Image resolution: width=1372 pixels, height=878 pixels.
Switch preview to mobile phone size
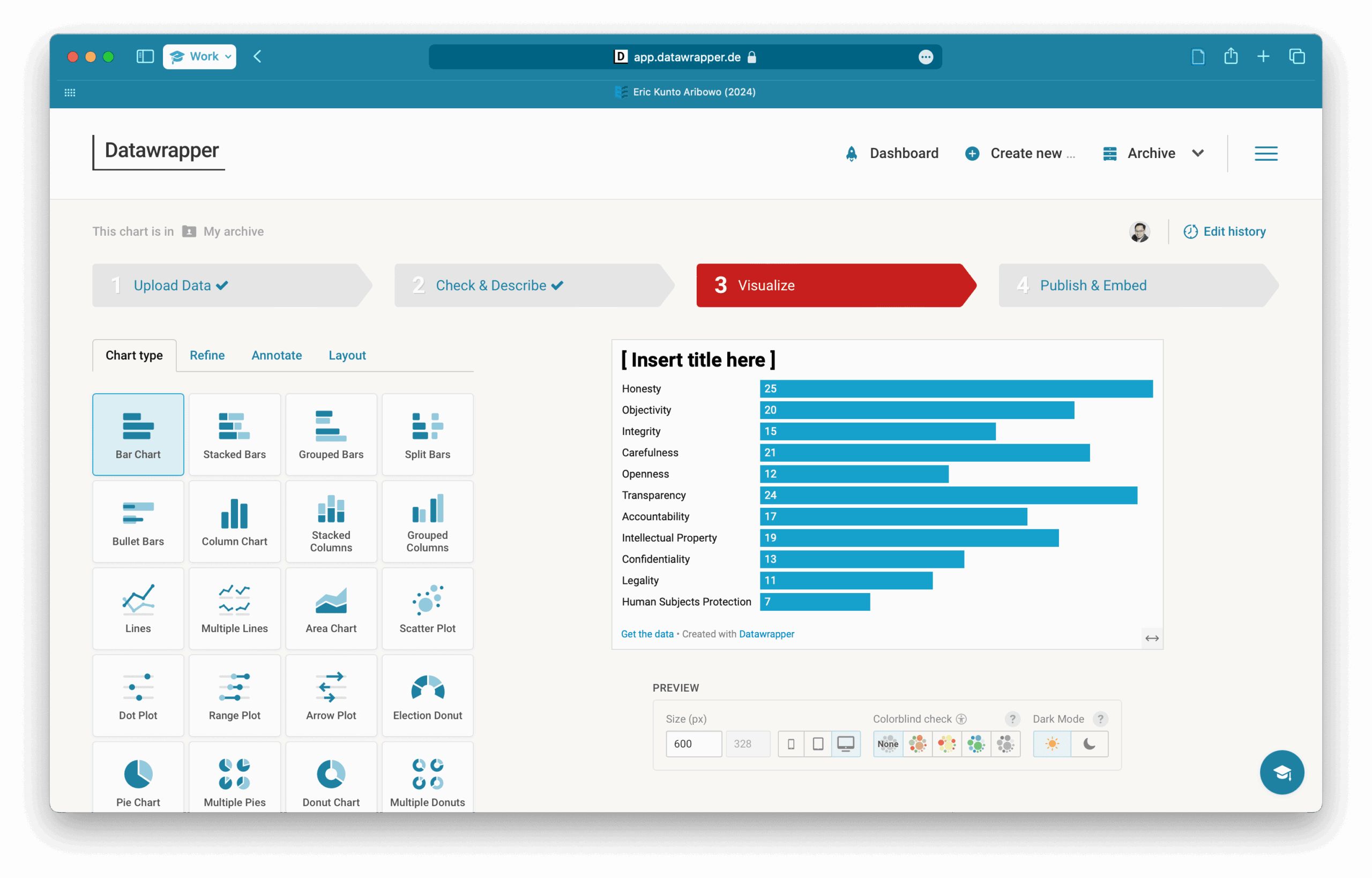(791, 744)
